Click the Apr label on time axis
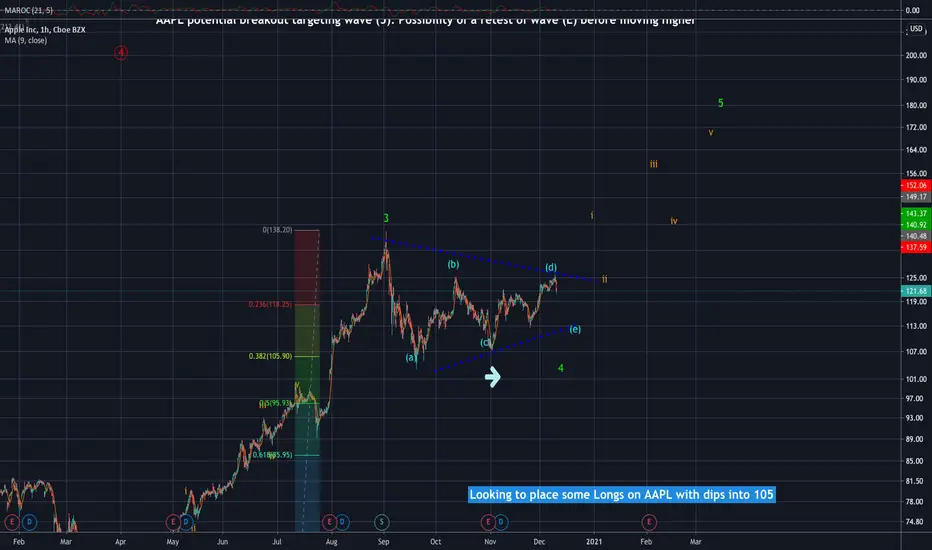The width and height of the screenshot is (932, 550). (x=121, y=542)
